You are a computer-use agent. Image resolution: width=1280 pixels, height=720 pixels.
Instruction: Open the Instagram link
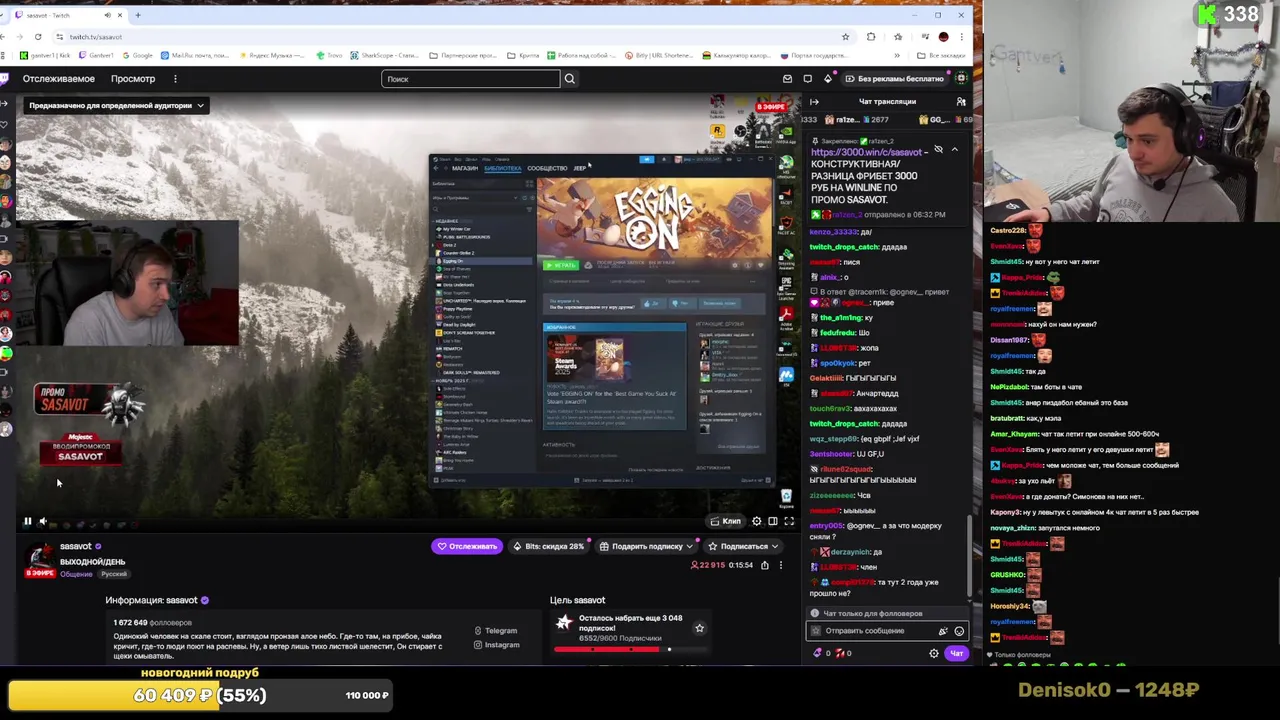pyautogui.click(x=496, y=645)
